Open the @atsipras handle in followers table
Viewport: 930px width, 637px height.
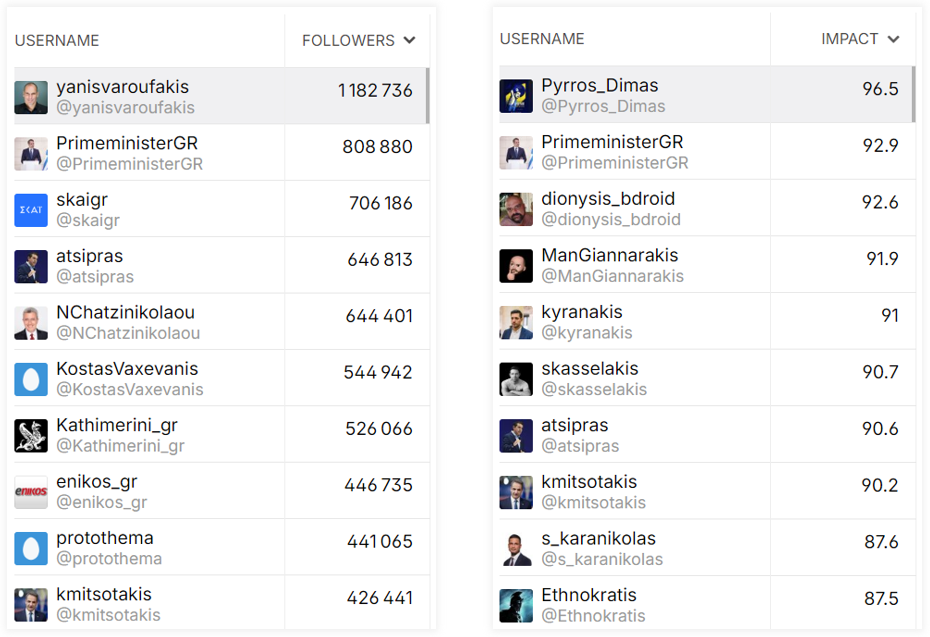click(95, 277)
